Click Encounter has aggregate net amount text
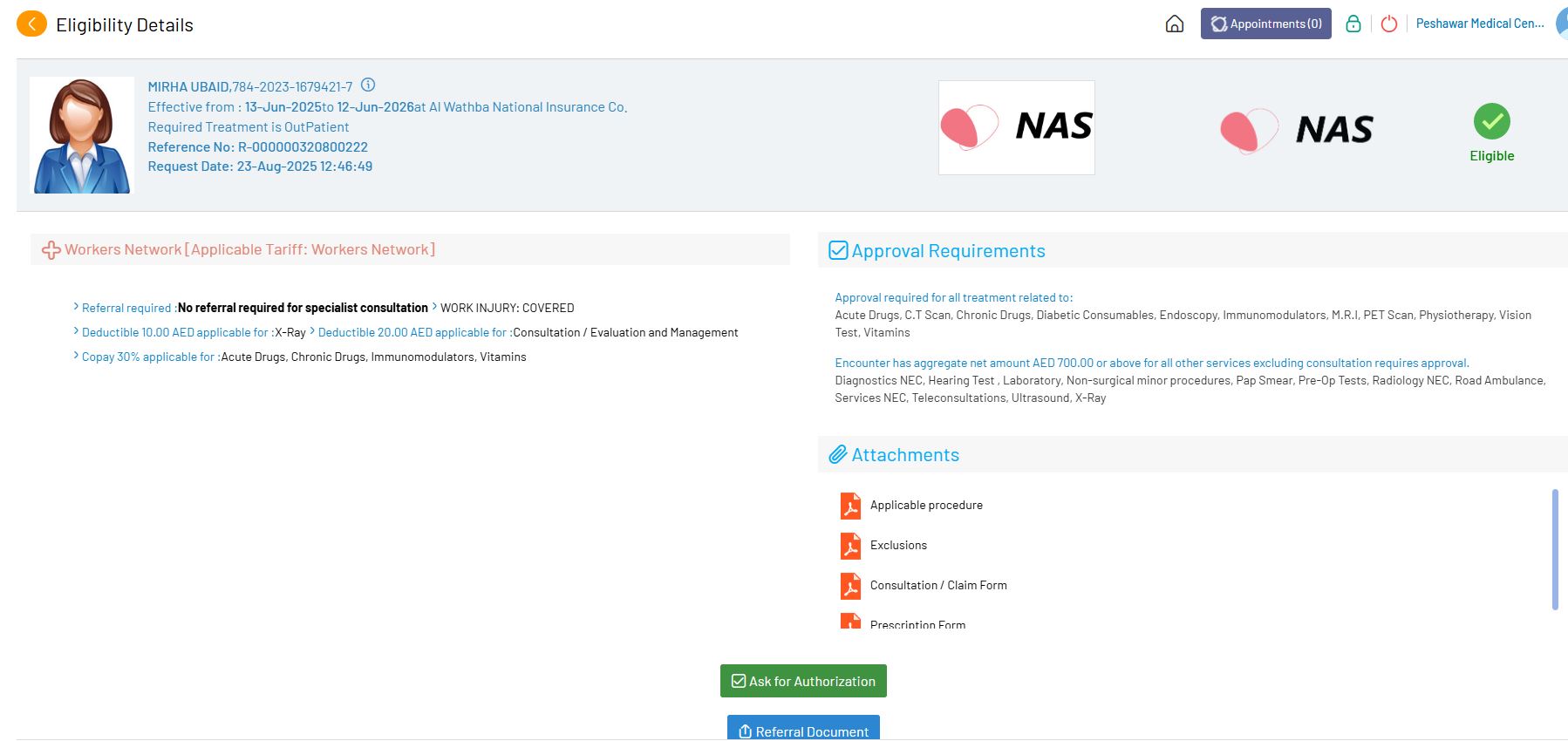1568x741 pixels. (x=1152, y=364)
